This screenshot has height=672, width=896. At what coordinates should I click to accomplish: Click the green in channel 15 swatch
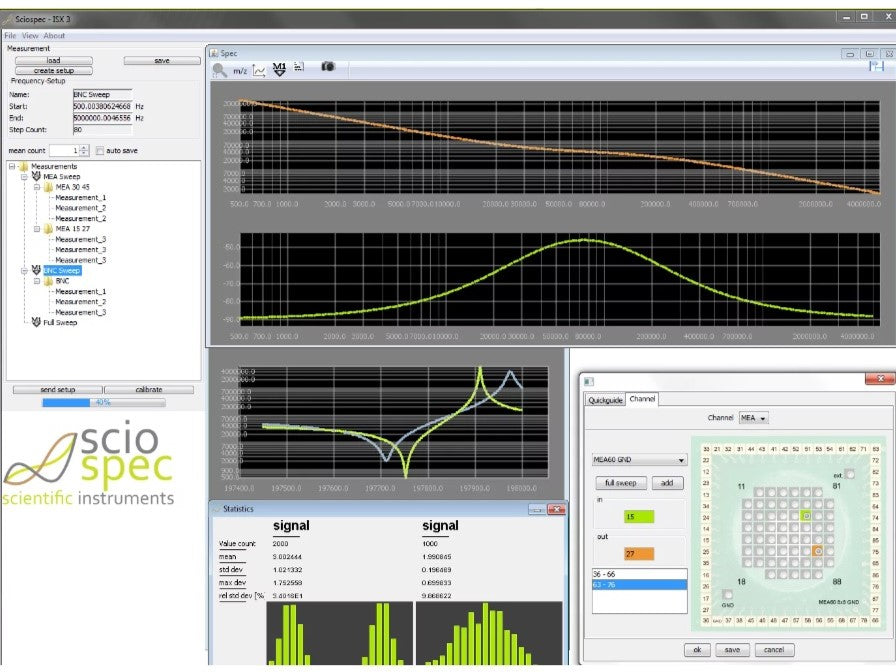point(639,517)
